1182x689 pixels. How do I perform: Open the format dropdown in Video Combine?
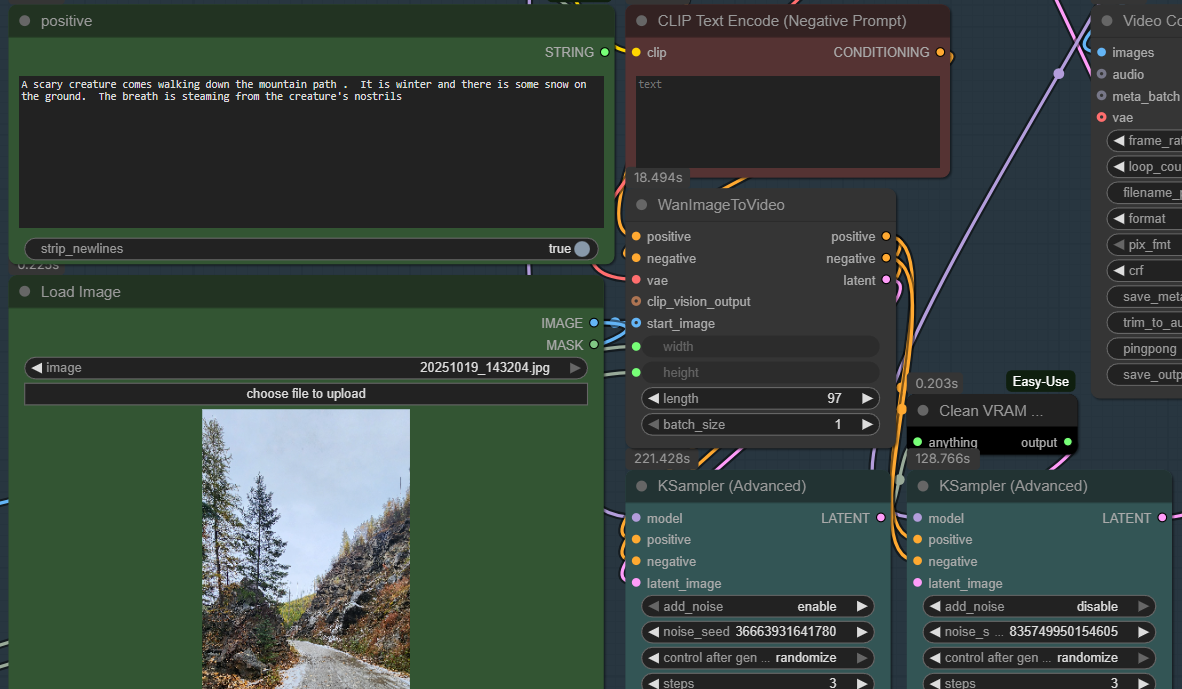pos(1145,218)
